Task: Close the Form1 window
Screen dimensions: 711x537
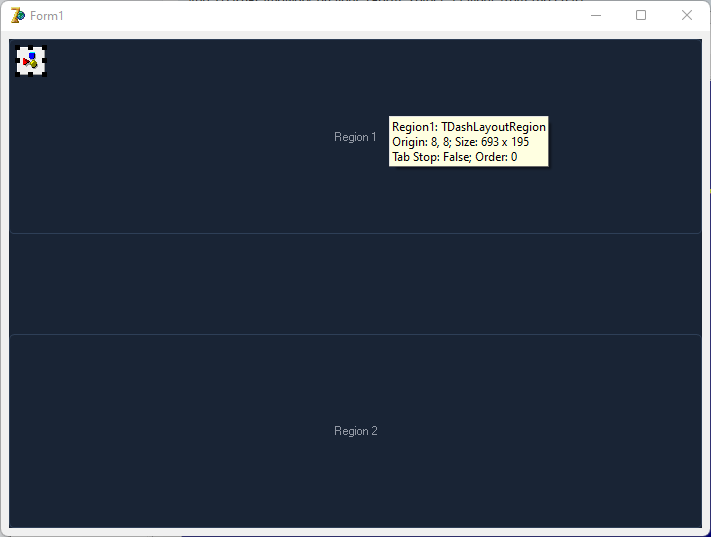Action: pyautogui.click(x=687, y=15)
